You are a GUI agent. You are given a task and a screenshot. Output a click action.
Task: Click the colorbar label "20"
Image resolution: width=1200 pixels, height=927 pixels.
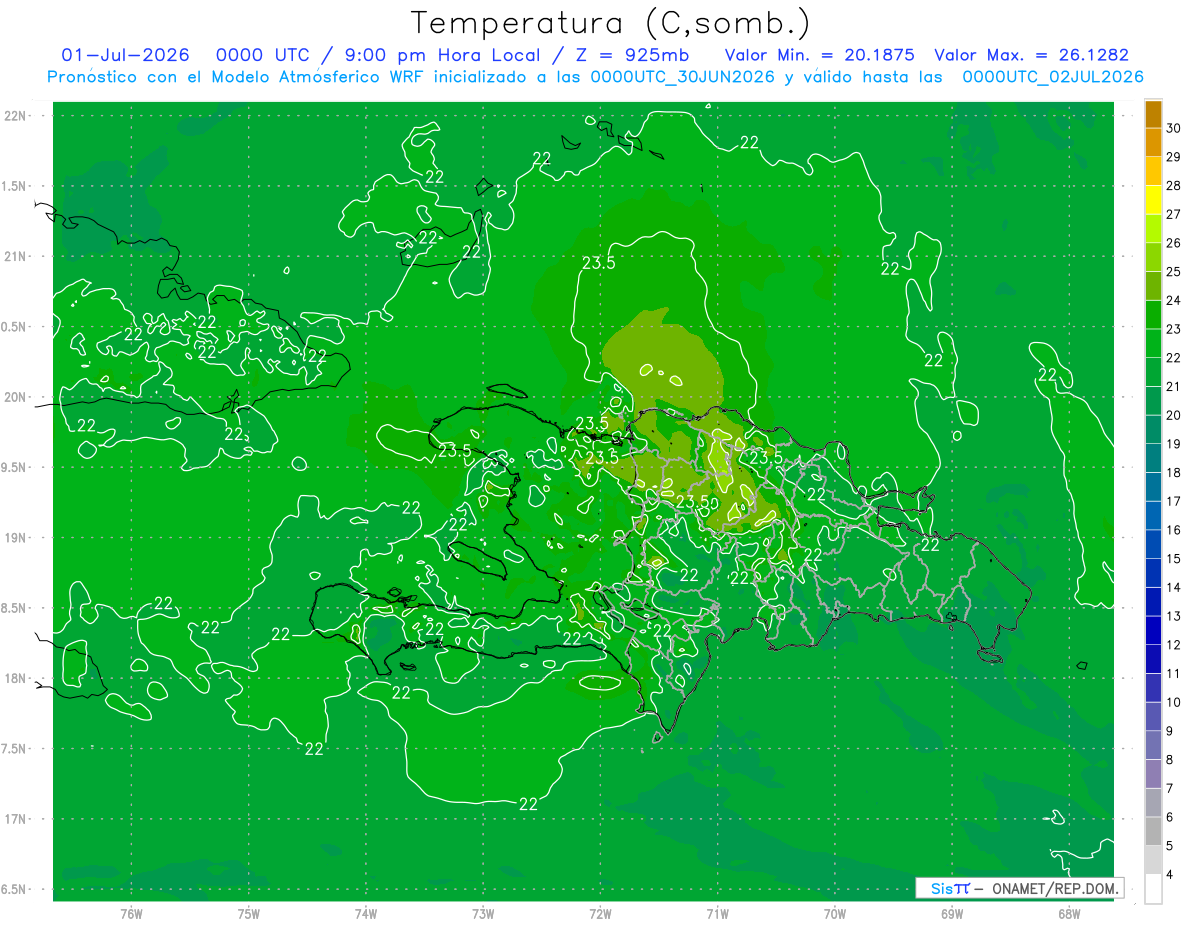(x=1174, y=415)
